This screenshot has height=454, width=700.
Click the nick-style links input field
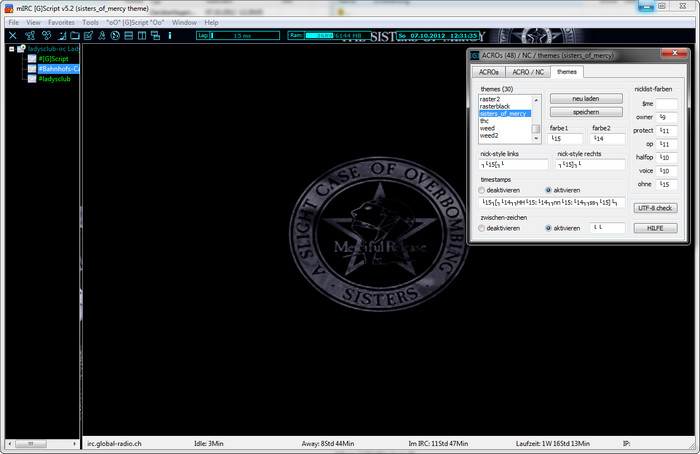pyautogui.click(x=513, y=165)
